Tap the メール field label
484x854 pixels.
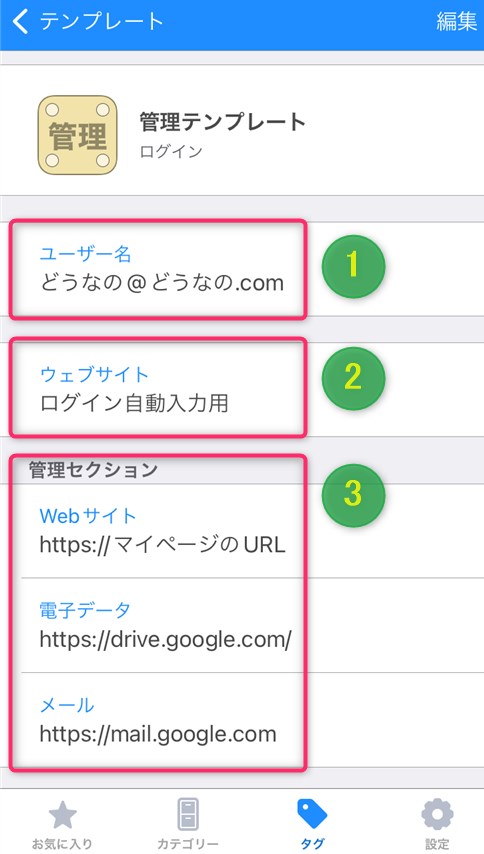pos(67,705)
